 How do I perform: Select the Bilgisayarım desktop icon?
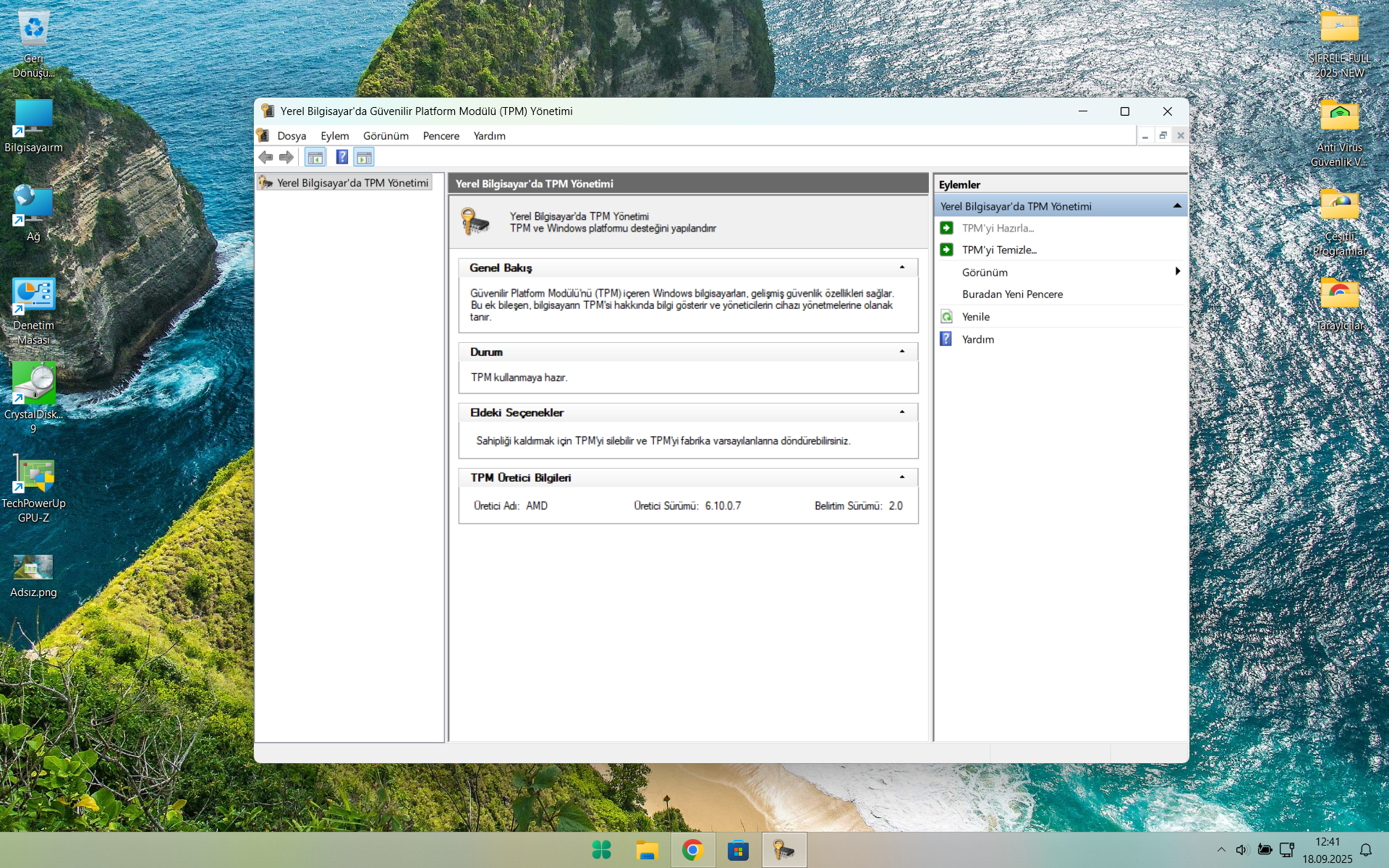(x=33, y=126)
